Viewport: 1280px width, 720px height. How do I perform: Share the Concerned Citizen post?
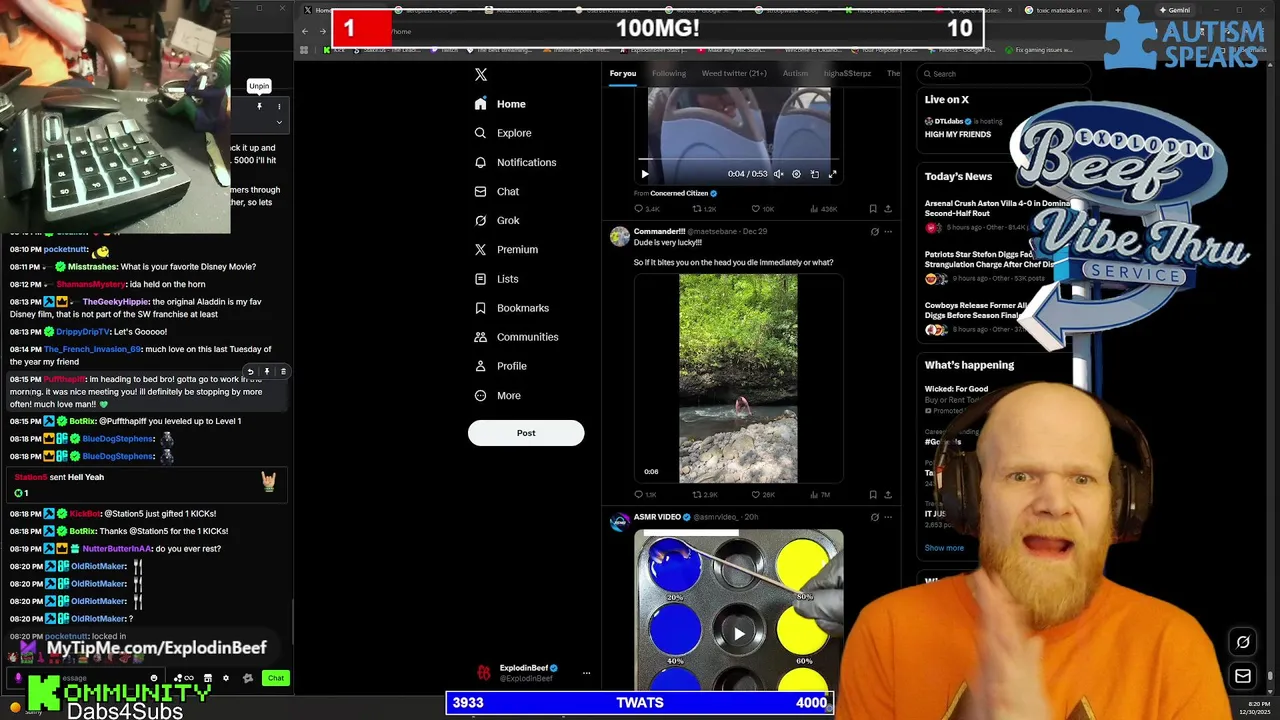tap(888, 209)
